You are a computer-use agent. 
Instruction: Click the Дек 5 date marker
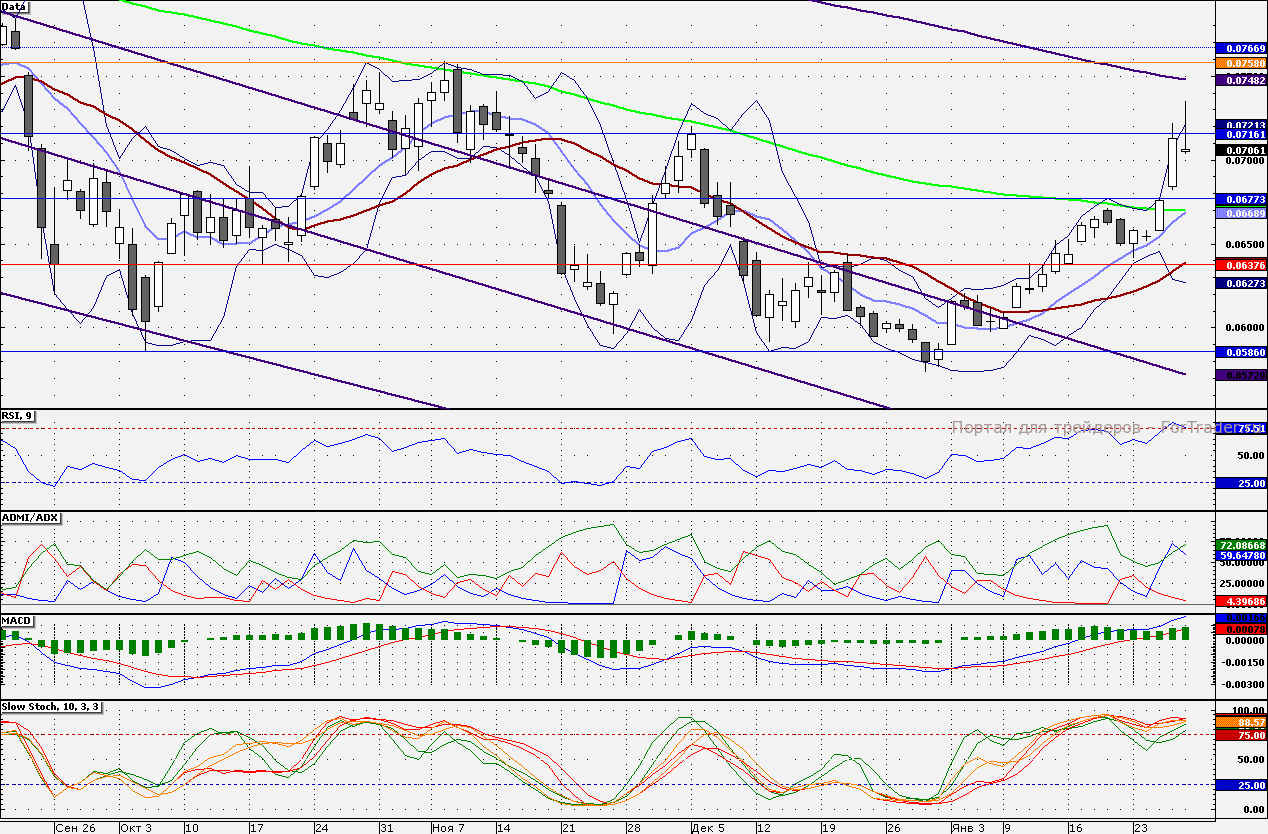click(x=708, y=827)
